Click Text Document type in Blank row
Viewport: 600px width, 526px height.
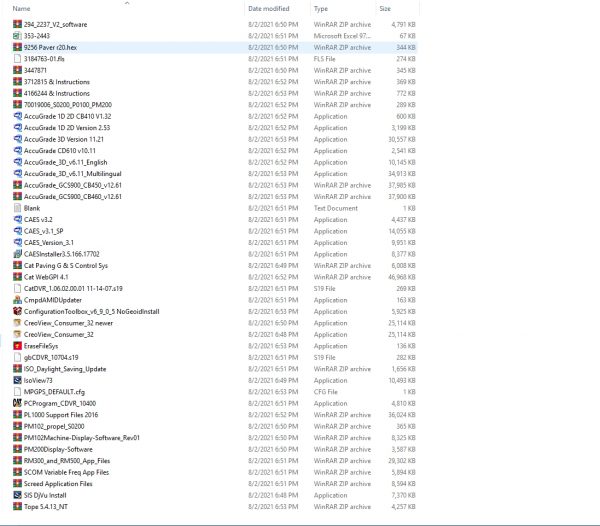pyautogui.click(x=336, y=208)
